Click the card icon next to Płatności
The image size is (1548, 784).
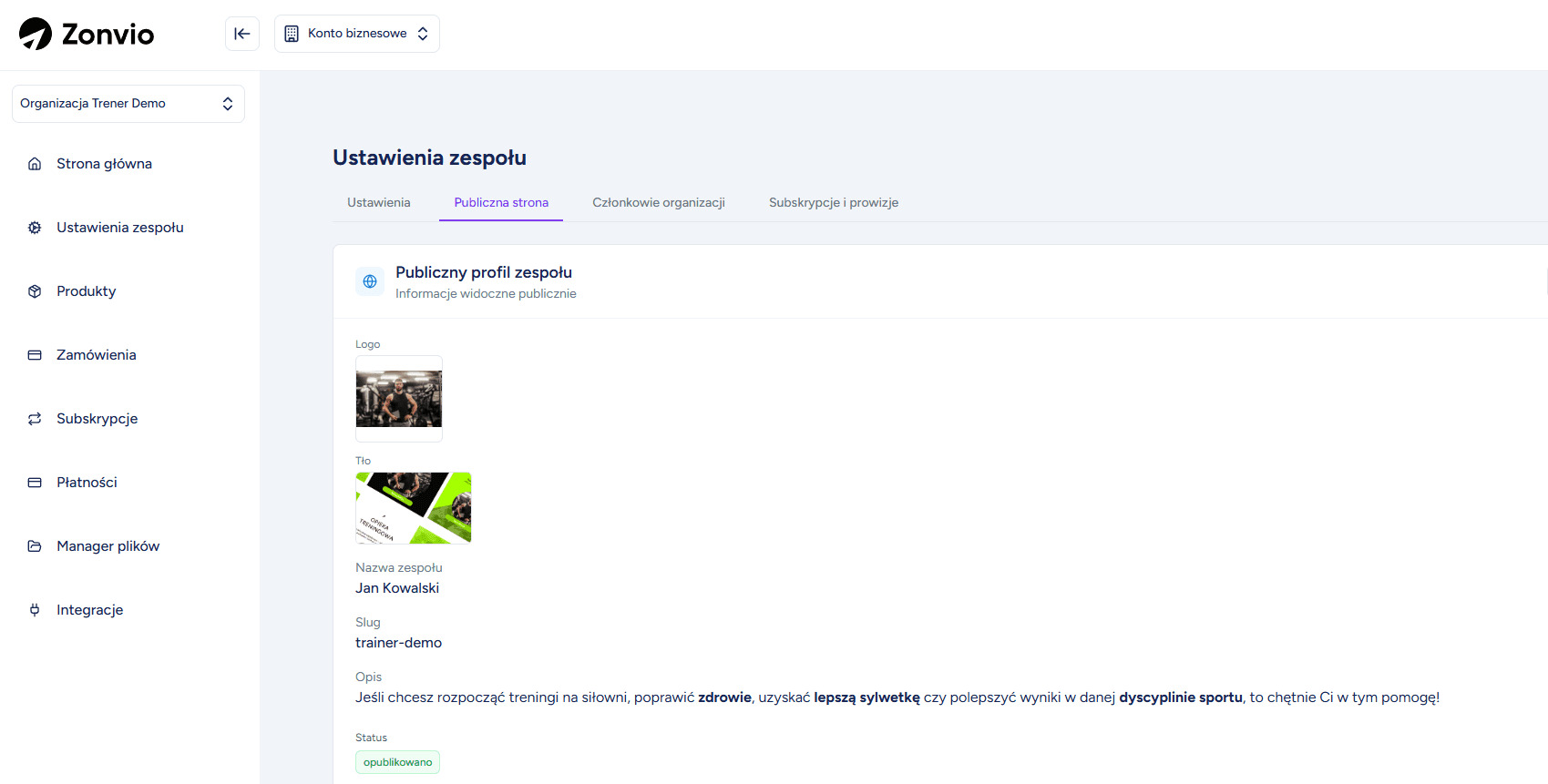pos(35,483)
